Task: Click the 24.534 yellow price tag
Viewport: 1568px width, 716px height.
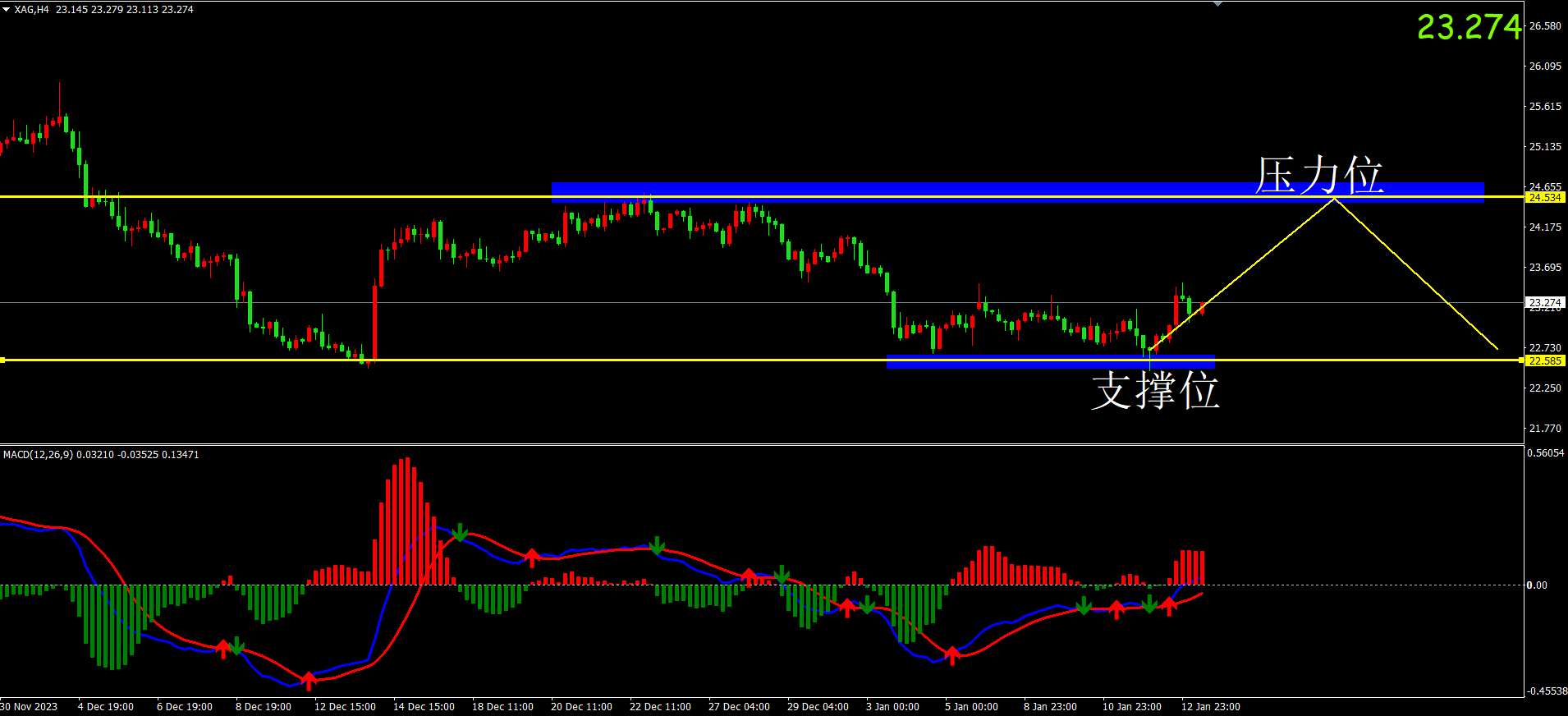Action: click(1544, 198)
